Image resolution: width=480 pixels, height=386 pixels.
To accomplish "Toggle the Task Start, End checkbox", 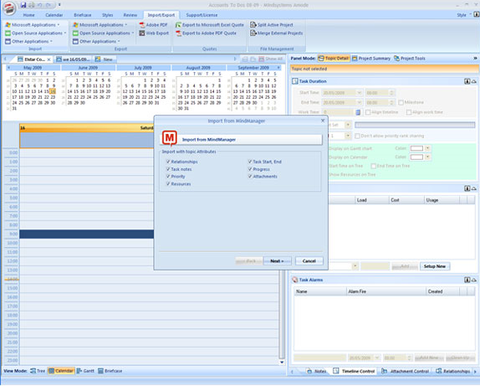I will pos(250,162).
